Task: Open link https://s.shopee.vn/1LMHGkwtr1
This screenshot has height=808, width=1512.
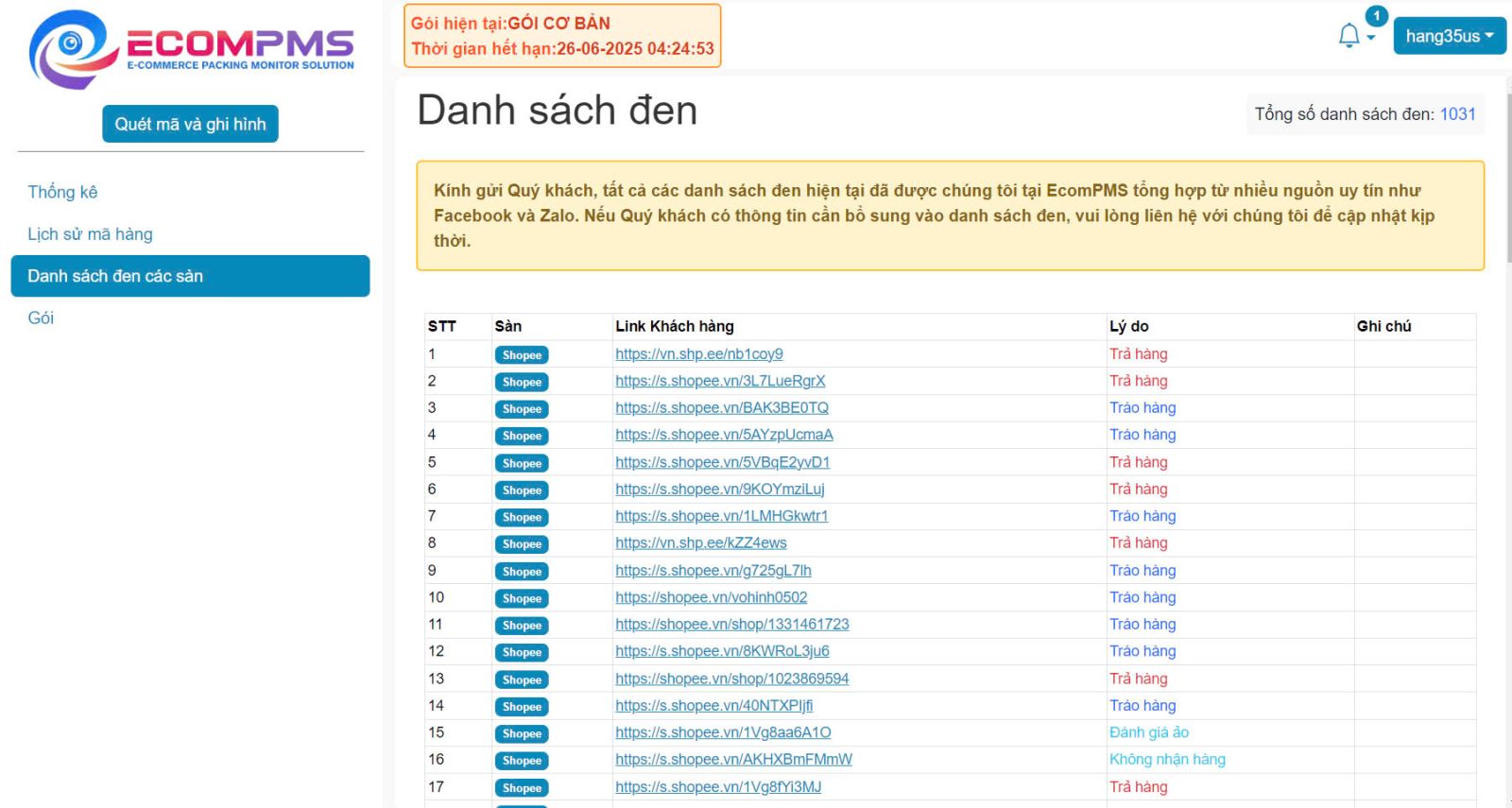Action: pyautogui.click(x=722, y=516)
